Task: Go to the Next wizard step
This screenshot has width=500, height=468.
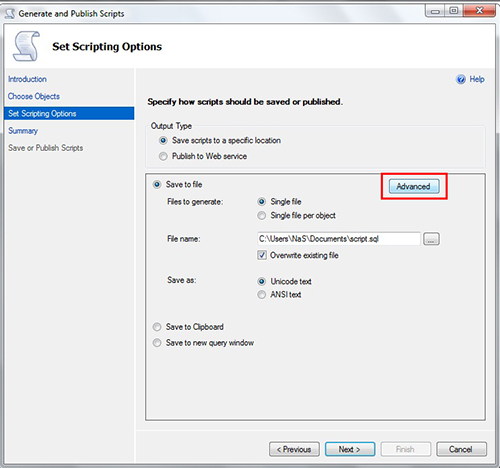Action: (x=350, y=449)
